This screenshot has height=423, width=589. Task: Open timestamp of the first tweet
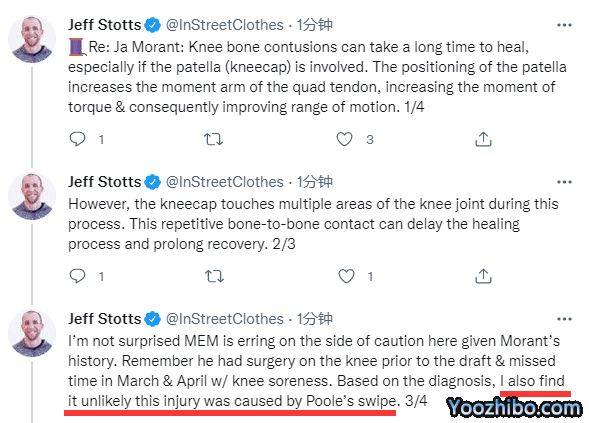point(314,25)
